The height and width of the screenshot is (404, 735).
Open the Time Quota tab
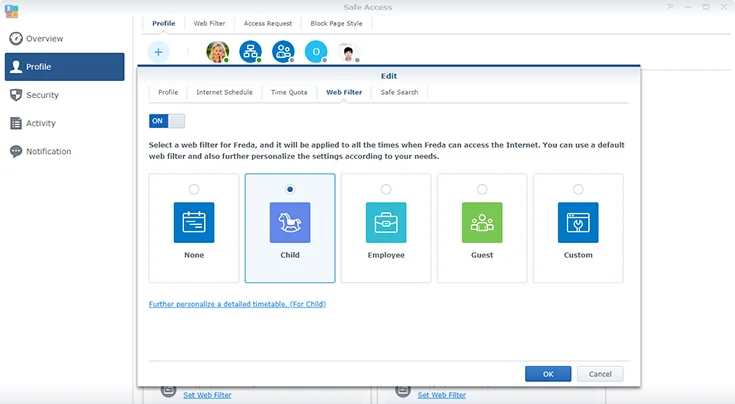[x=290, y=92]
